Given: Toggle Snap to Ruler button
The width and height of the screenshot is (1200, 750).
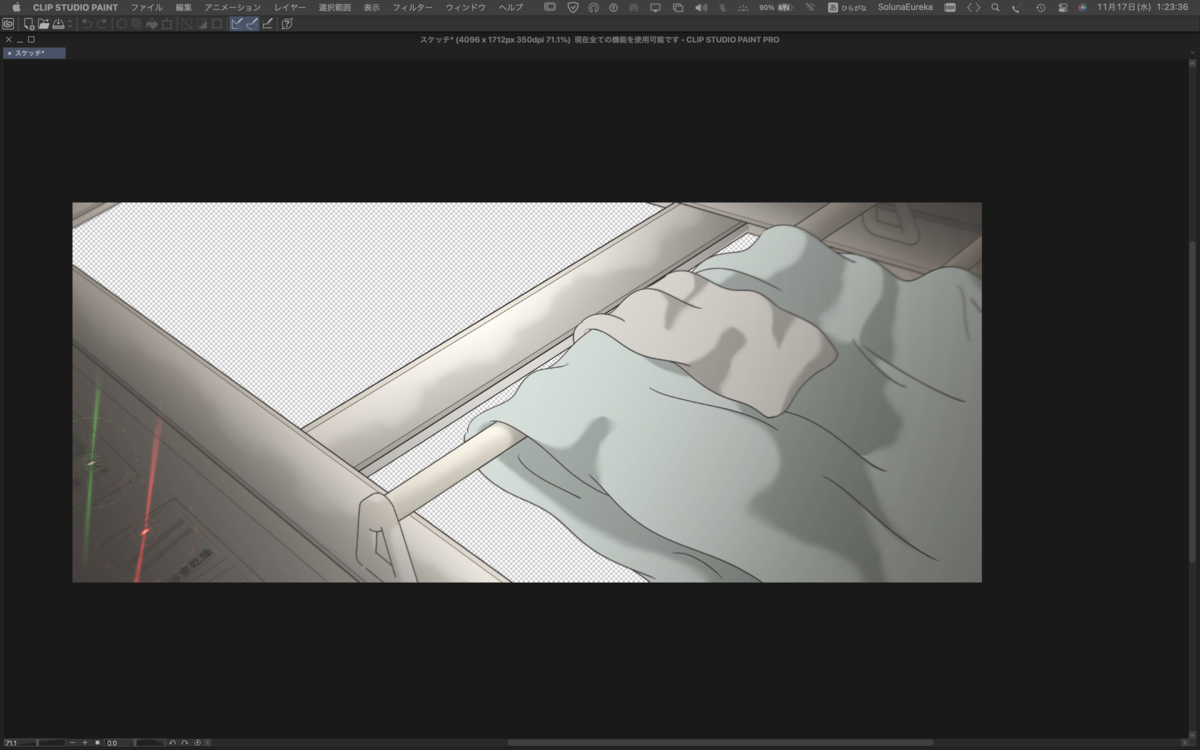Looking at the screenshot, I should (237, 23).
